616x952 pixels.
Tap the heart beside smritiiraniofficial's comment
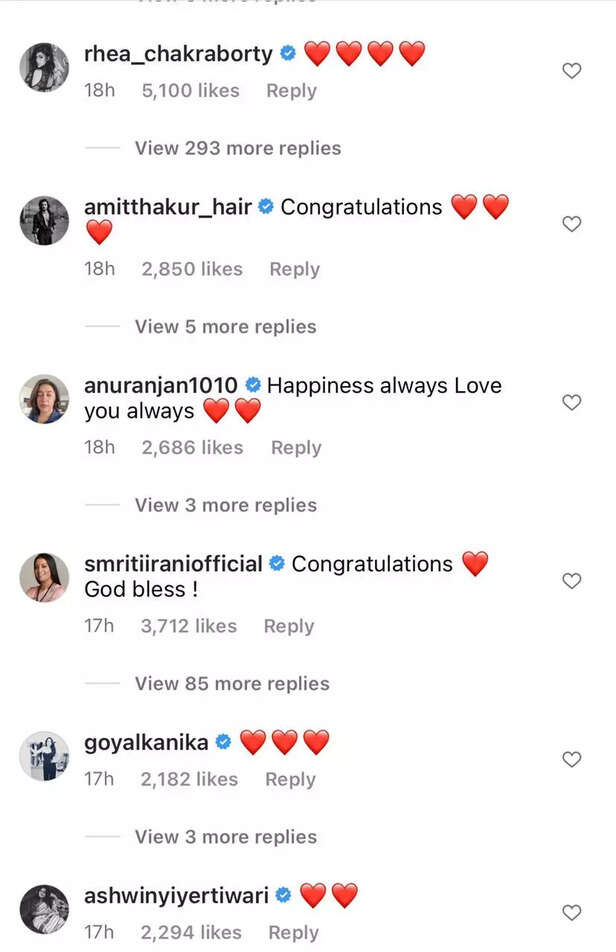point(572,581)
